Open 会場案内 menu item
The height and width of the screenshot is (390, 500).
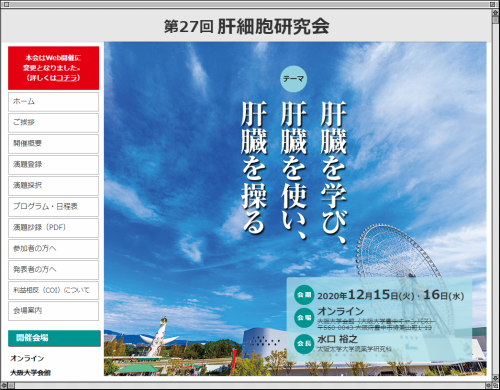(x=53, y=311)
